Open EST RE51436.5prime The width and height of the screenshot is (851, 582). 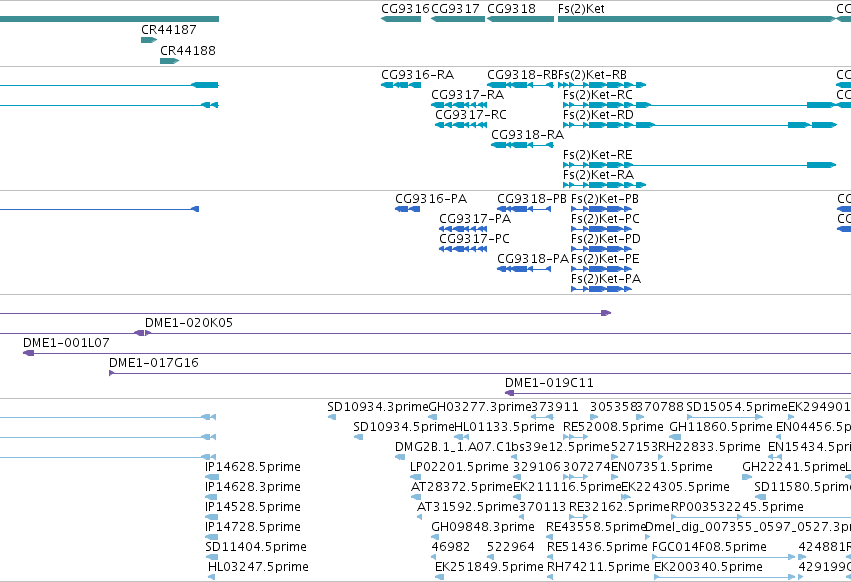coord(550,557)
